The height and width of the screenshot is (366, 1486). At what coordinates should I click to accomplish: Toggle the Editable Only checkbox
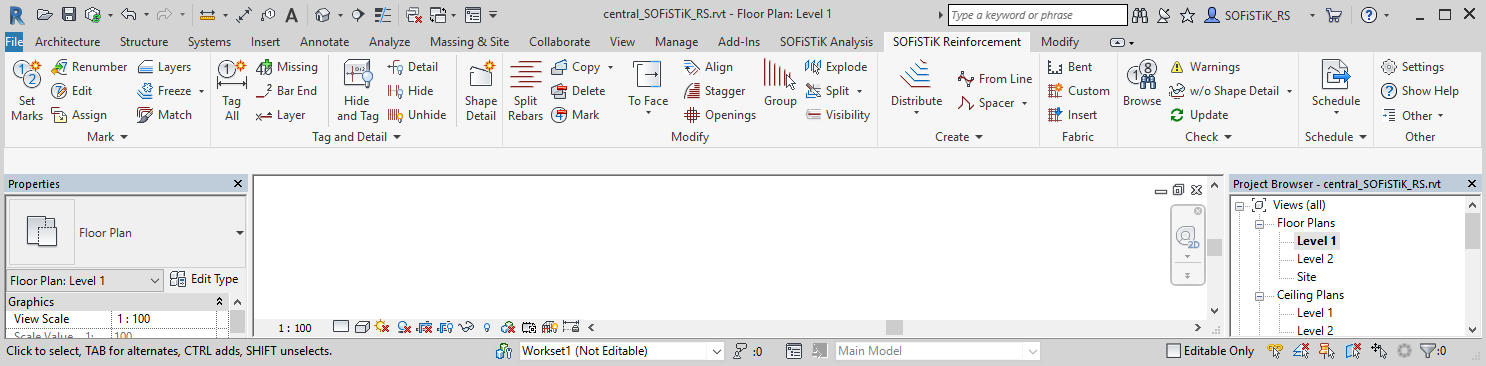tap(1174, 351)
